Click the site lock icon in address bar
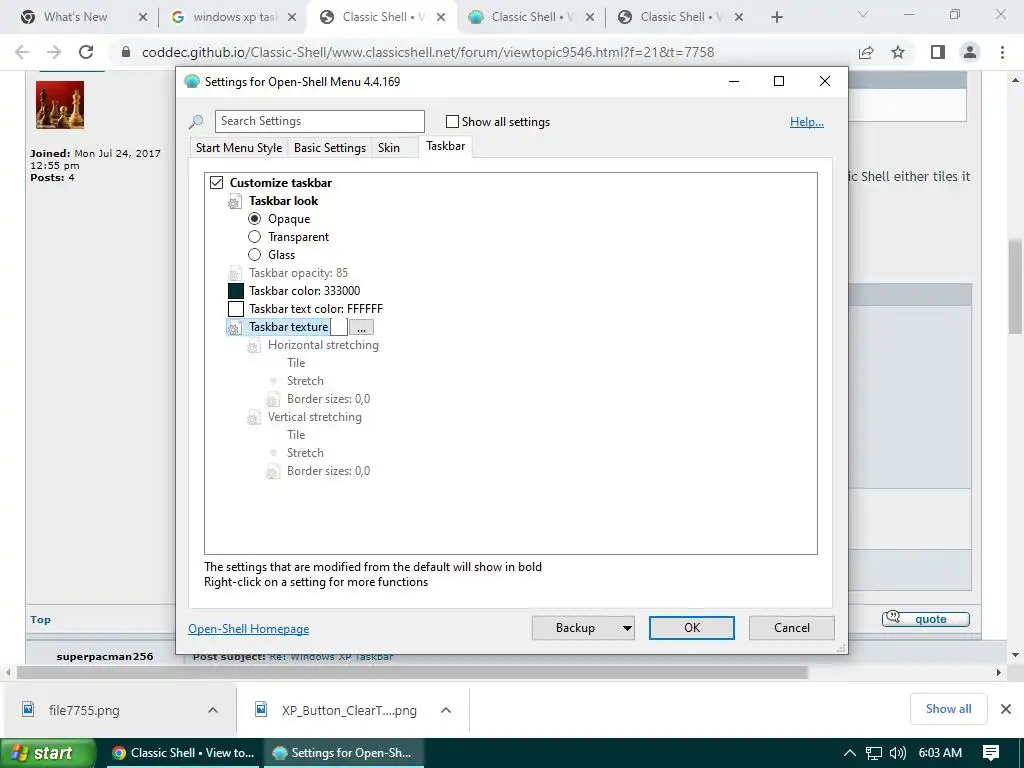1024x768 pixels. [126, 52]
